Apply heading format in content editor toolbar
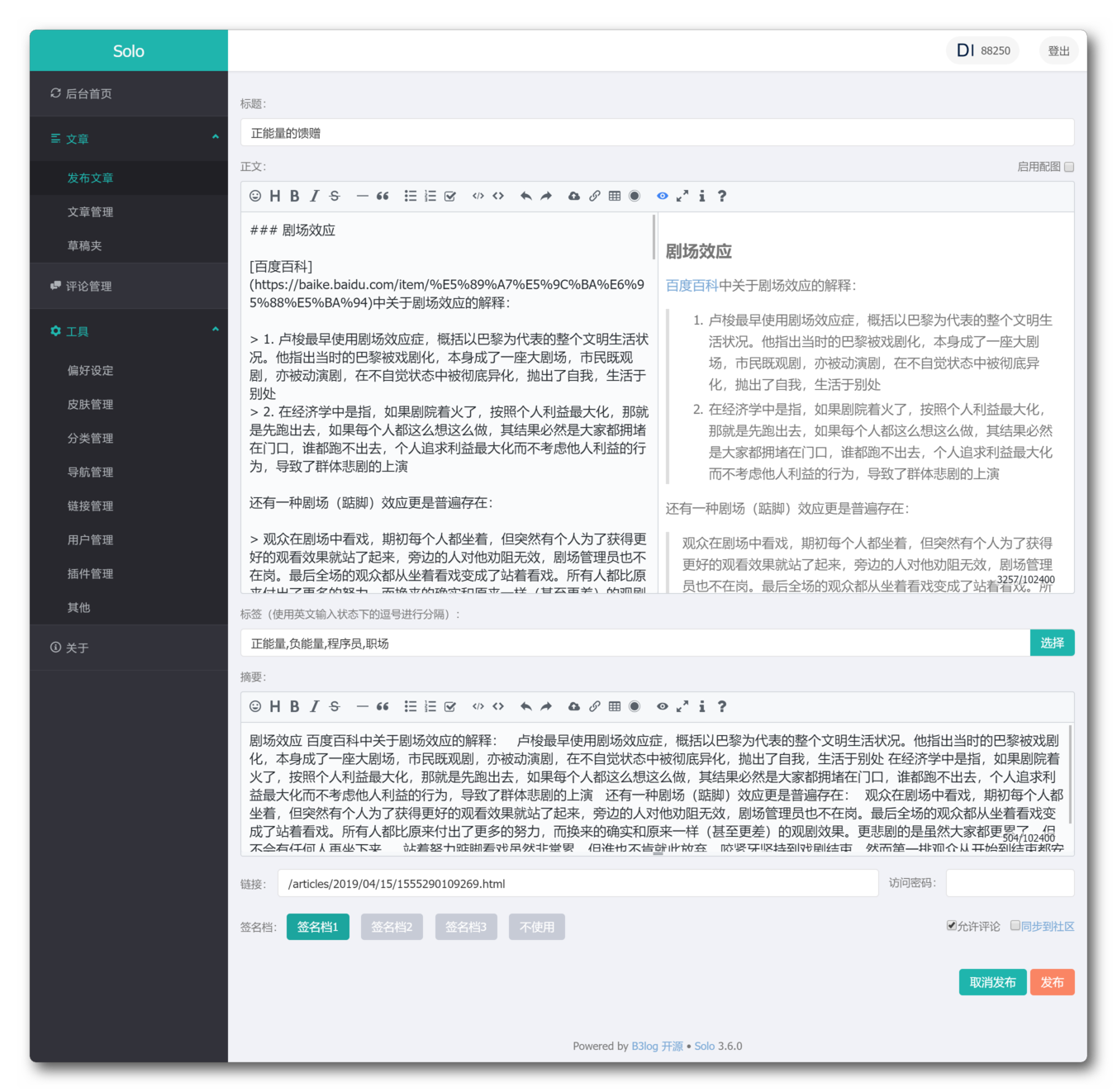This screenshot has height=1092, width=1117. [x=275, y=196]
